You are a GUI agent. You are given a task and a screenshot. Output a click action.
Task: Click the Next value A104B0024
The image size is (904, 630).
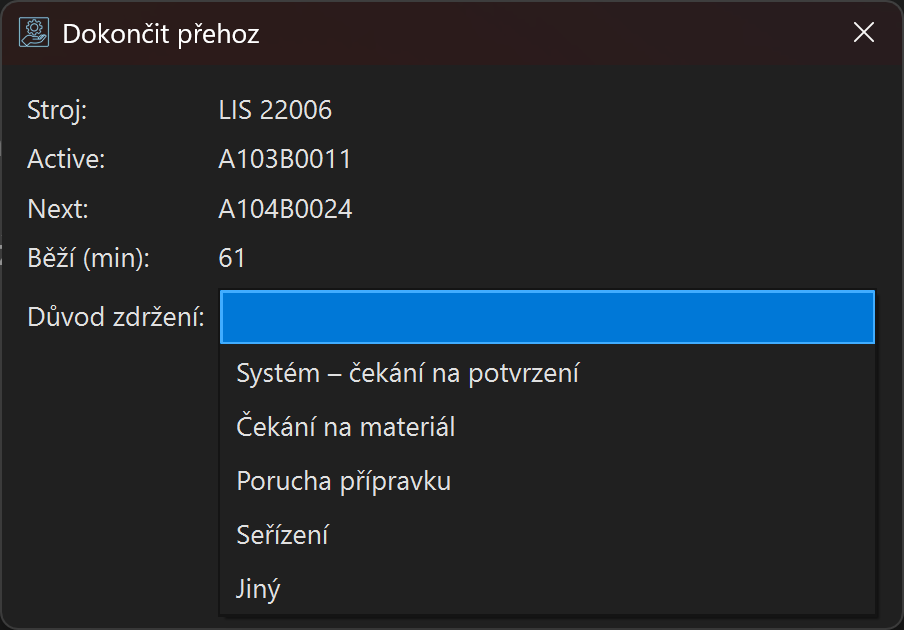click(285, 210)
